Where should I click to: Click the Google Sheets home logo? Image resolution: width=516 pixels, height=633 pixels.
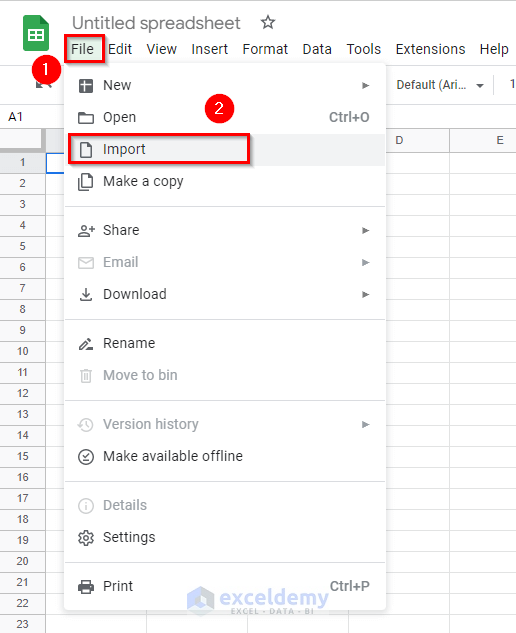point(36,33)
